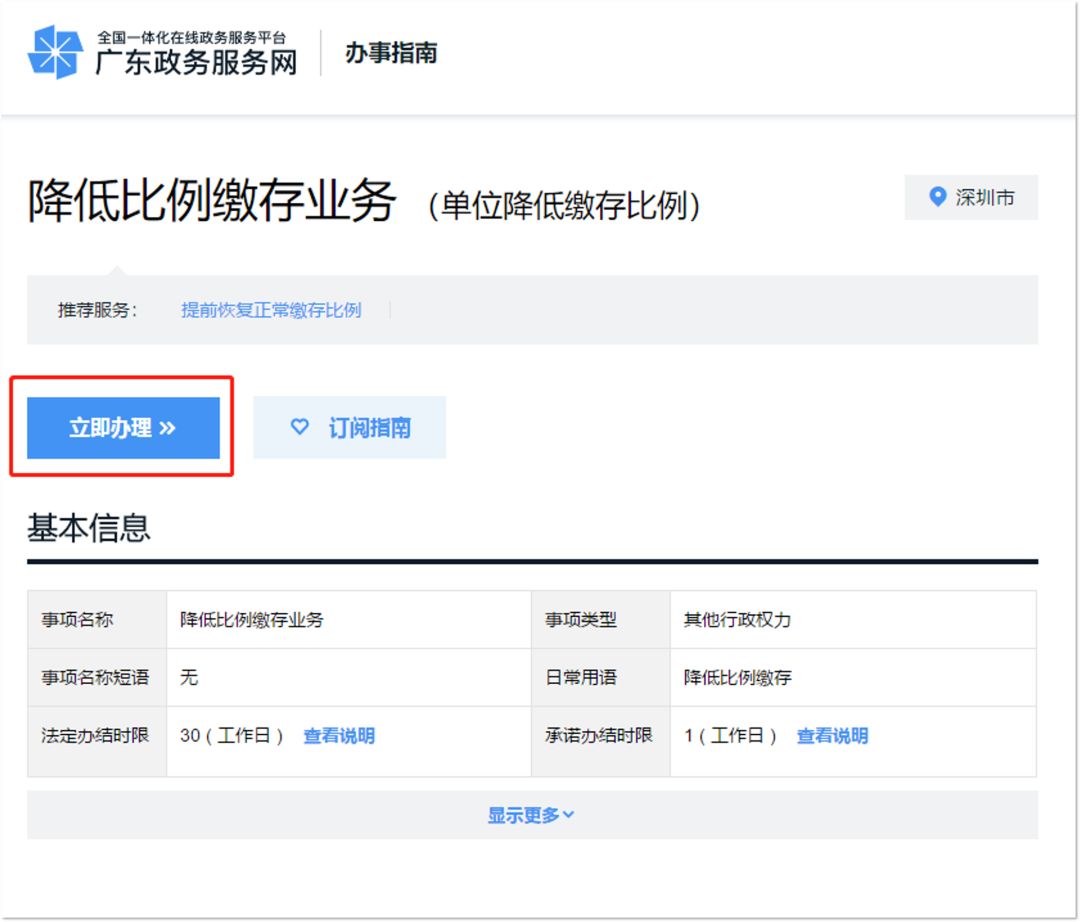The height and width of the screenshot is (922, 1080).
Task: Click the 降低比例缴存业务 page heading
Action: click(212, 202)
